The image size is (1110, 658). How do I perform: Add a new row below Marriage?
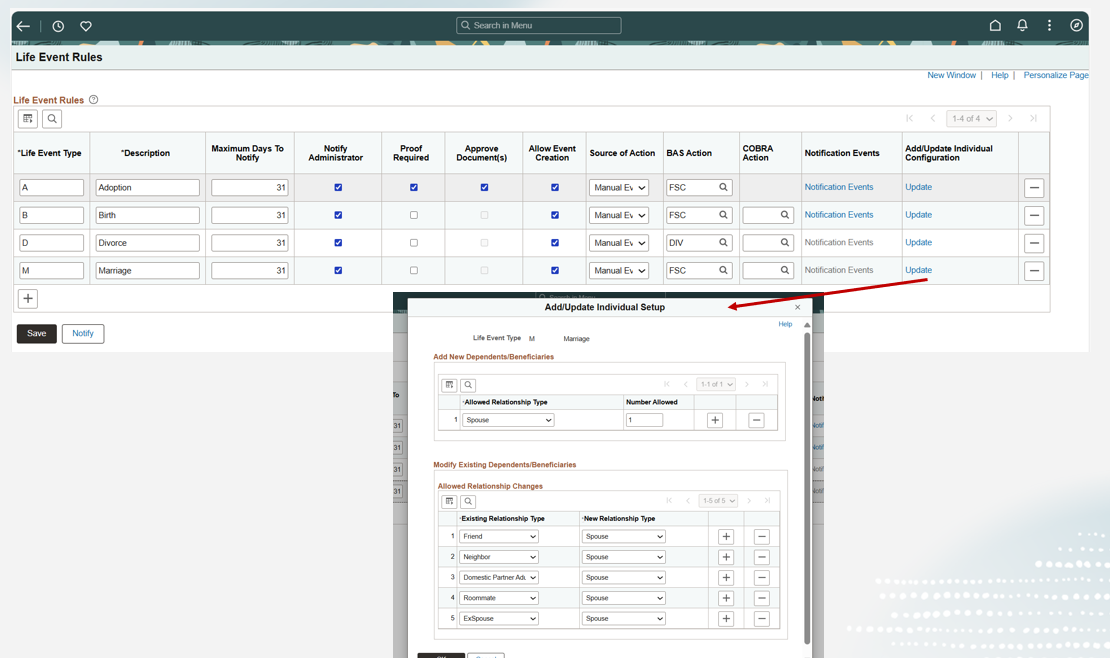point(28,299)
